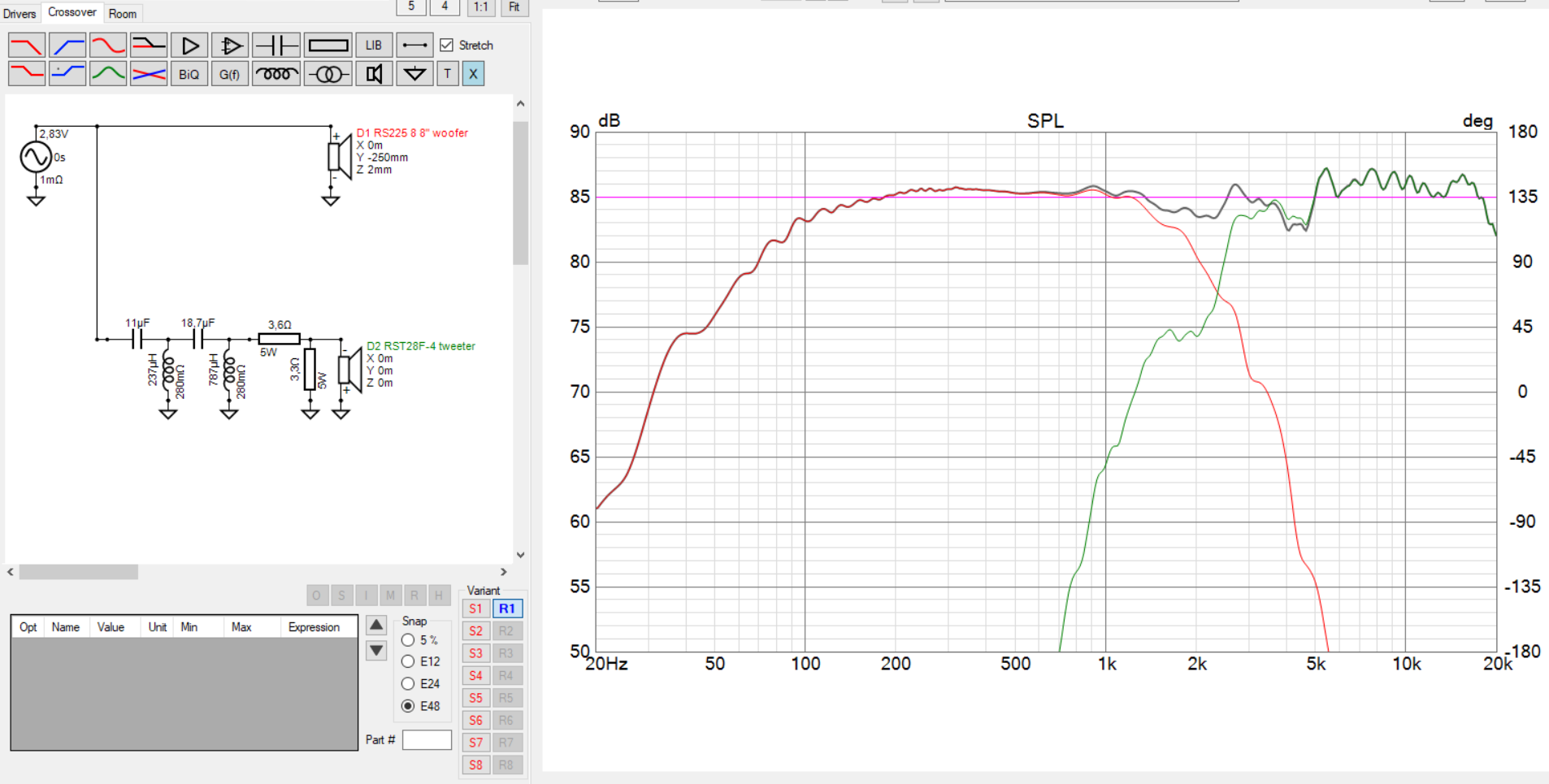The width and height of the screenshot is (1549, 784).
Task: Select E12 snap series
Action: pyautogui.click(x=408, y=662)
